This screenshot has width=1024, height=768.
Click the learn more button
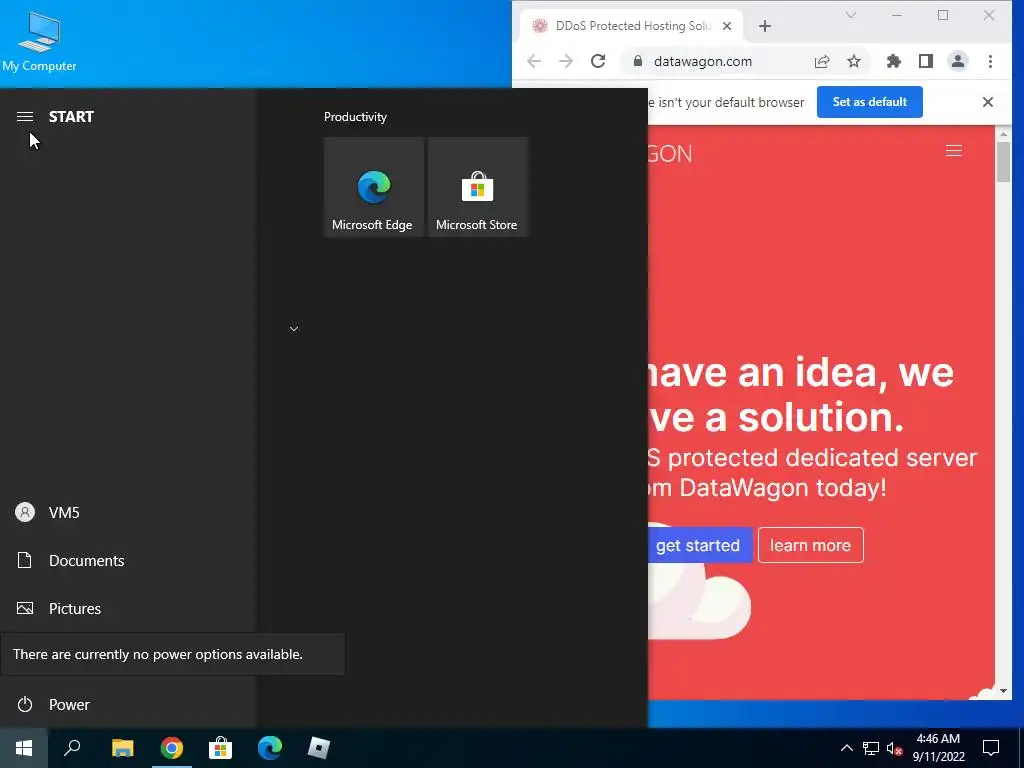pos(810,545)
